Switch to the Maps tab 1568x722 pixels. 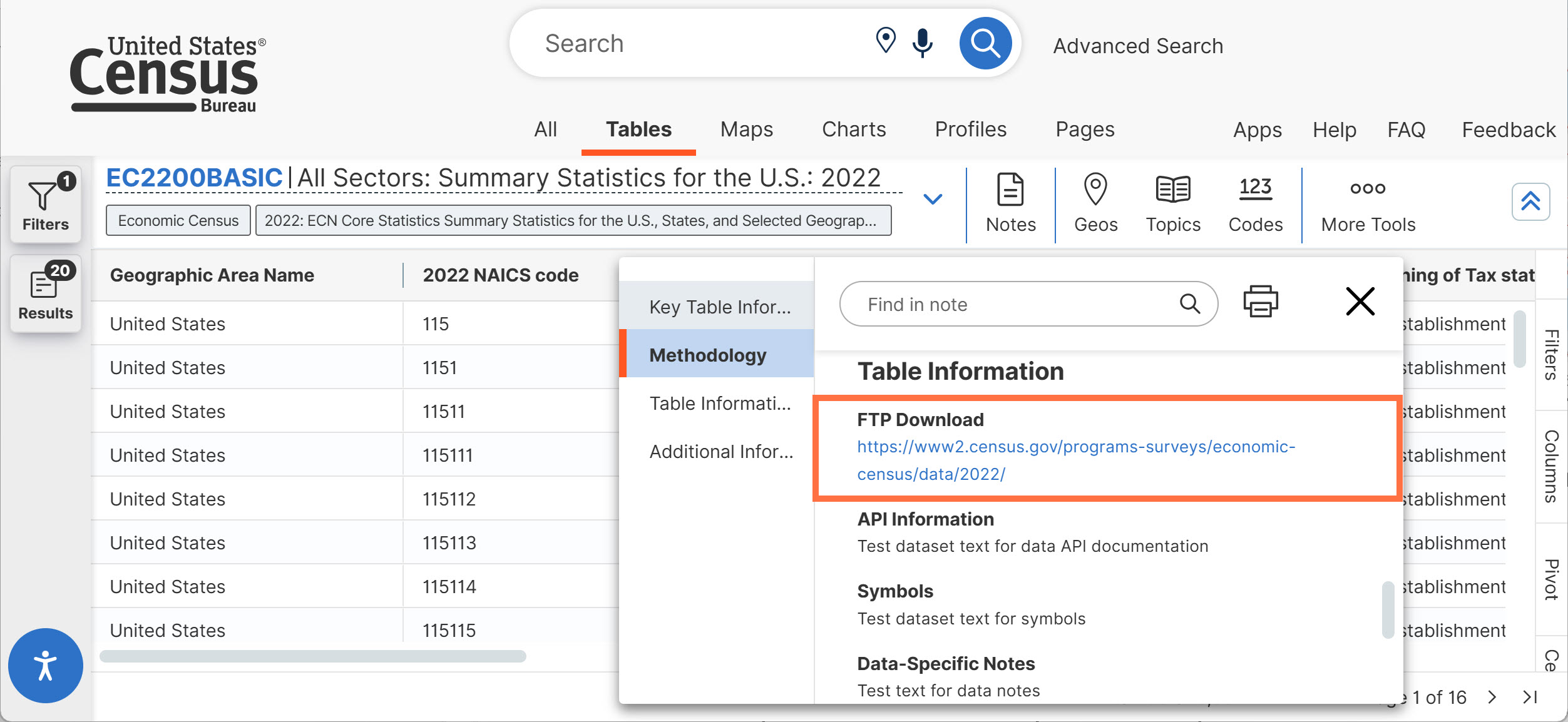tap(746, 130)
